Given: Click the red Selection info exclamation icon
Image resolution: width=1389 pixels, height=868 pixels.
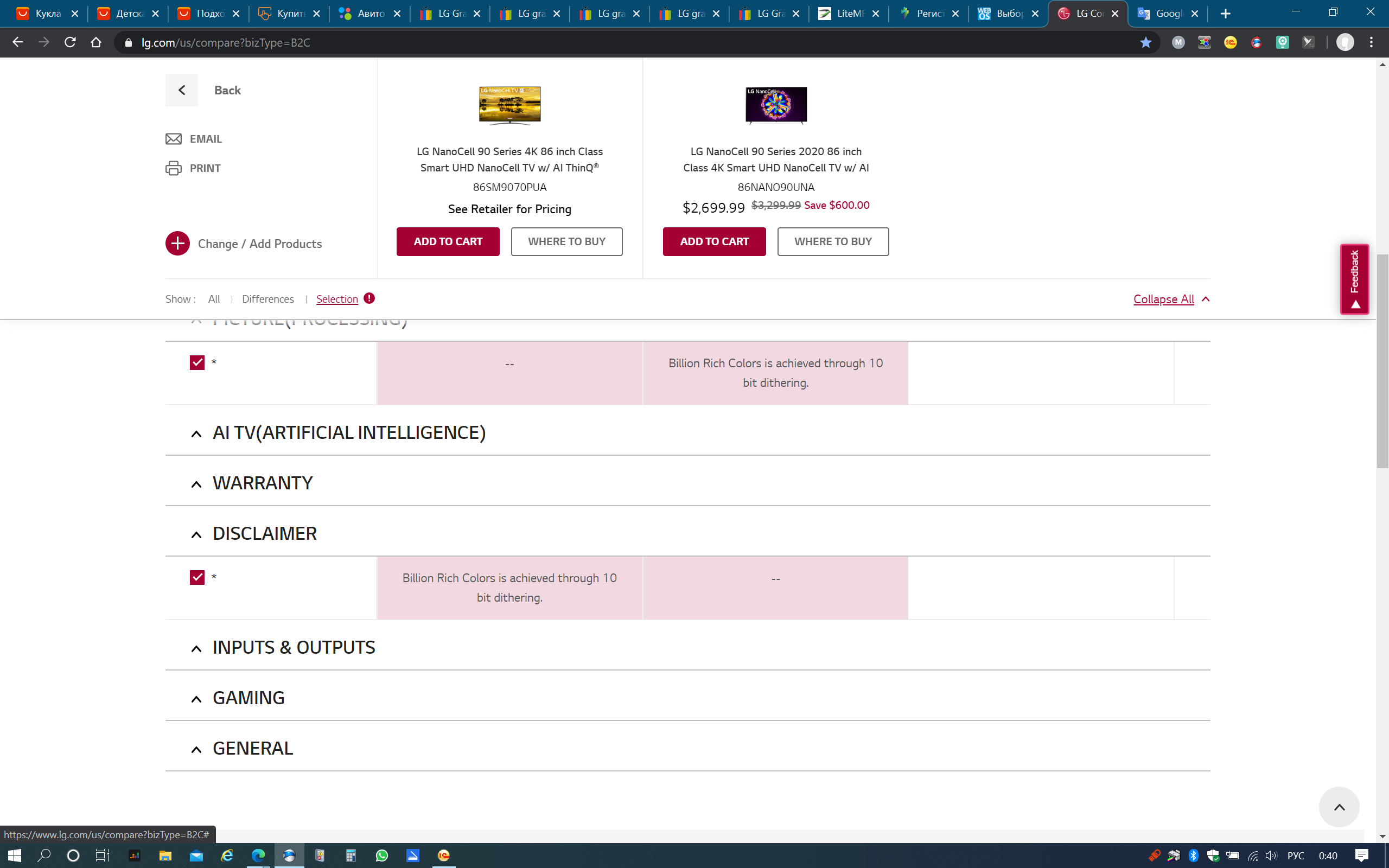Looking at the screenshot, I should click(x=369, y=298).
